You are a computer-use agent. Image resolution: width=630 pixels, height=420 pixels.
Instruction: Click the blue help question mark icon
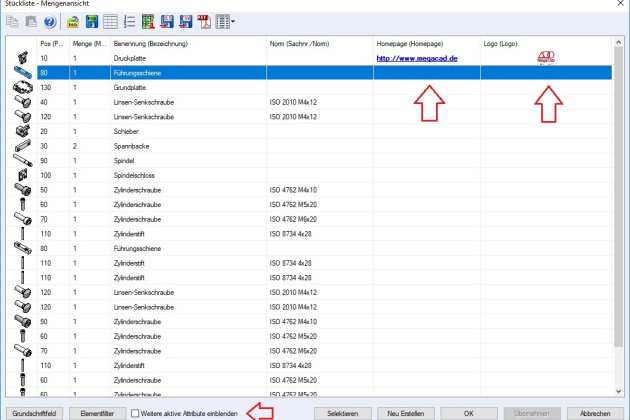tap(48, 22)
